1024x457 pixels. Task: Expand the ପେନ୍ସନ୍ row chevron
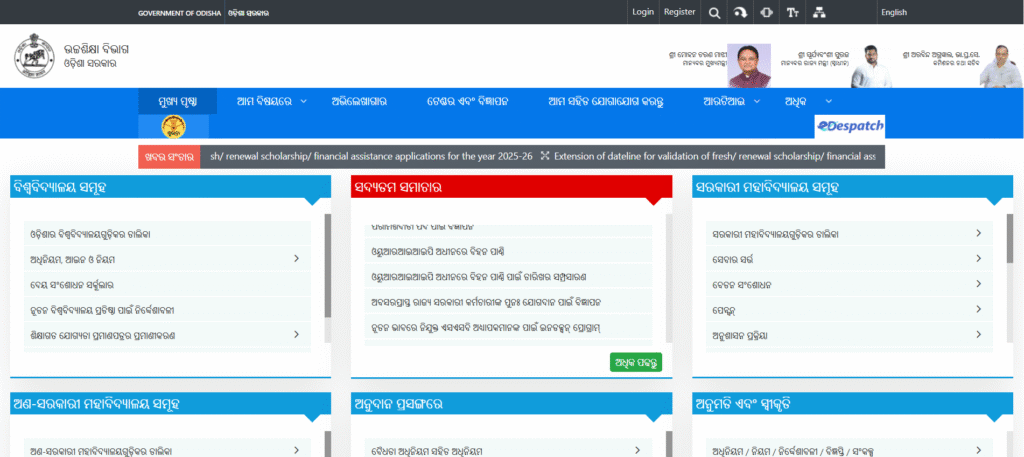coord(978,309)
